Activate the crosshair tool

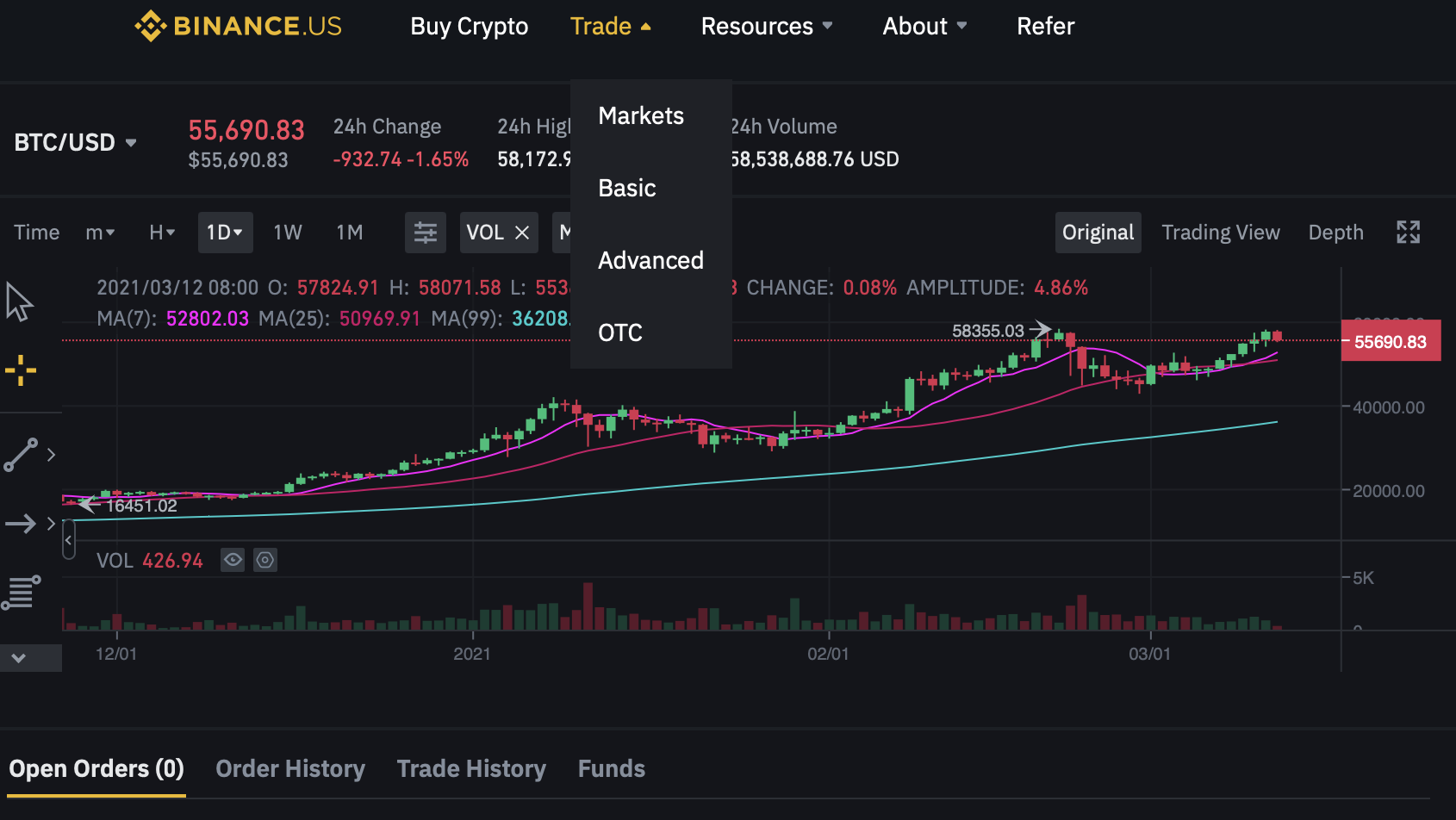[21, 371]
